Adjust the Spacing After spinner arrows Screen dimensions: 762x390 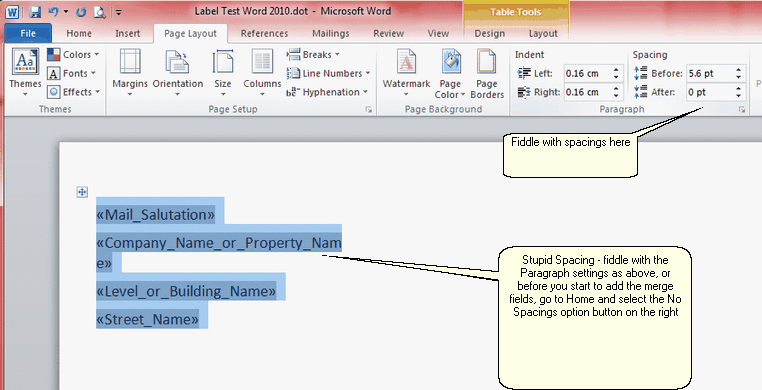[x=739, y=92]
